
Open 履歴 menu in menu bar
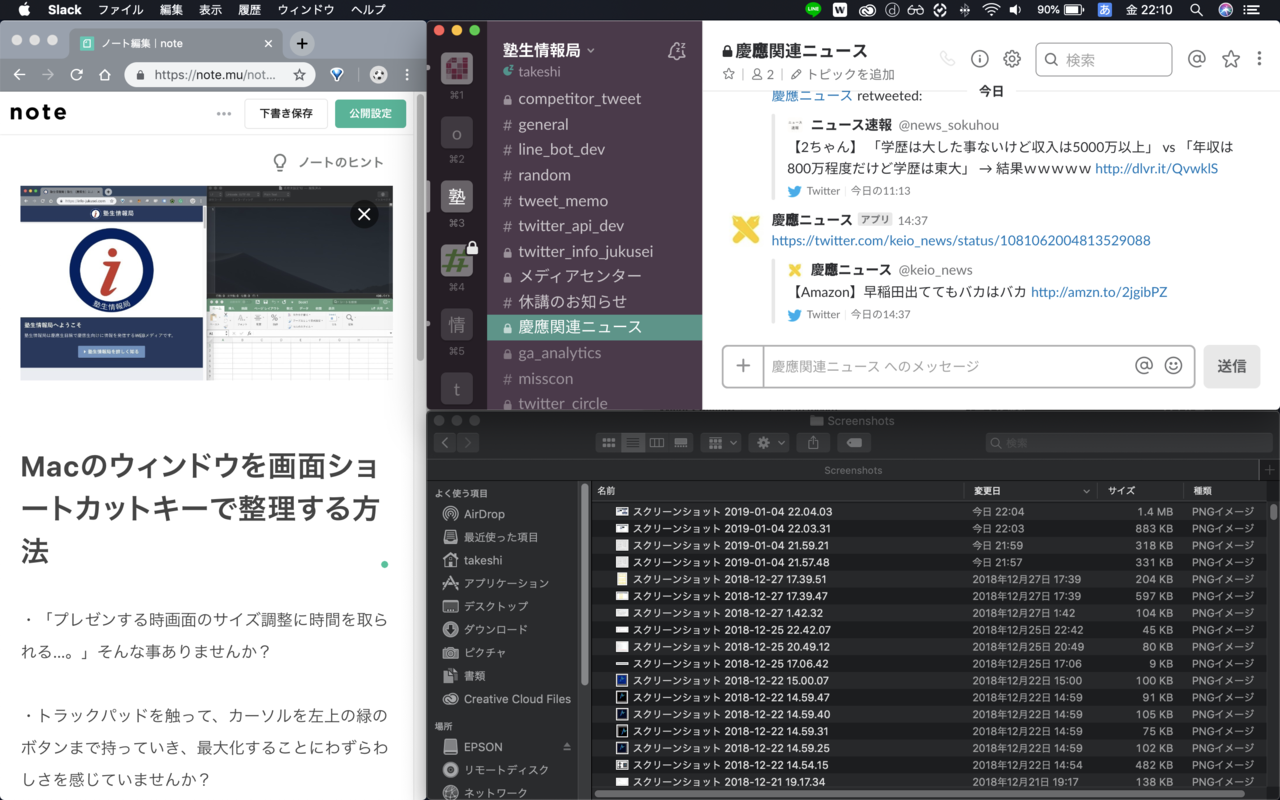pos(249,10)
